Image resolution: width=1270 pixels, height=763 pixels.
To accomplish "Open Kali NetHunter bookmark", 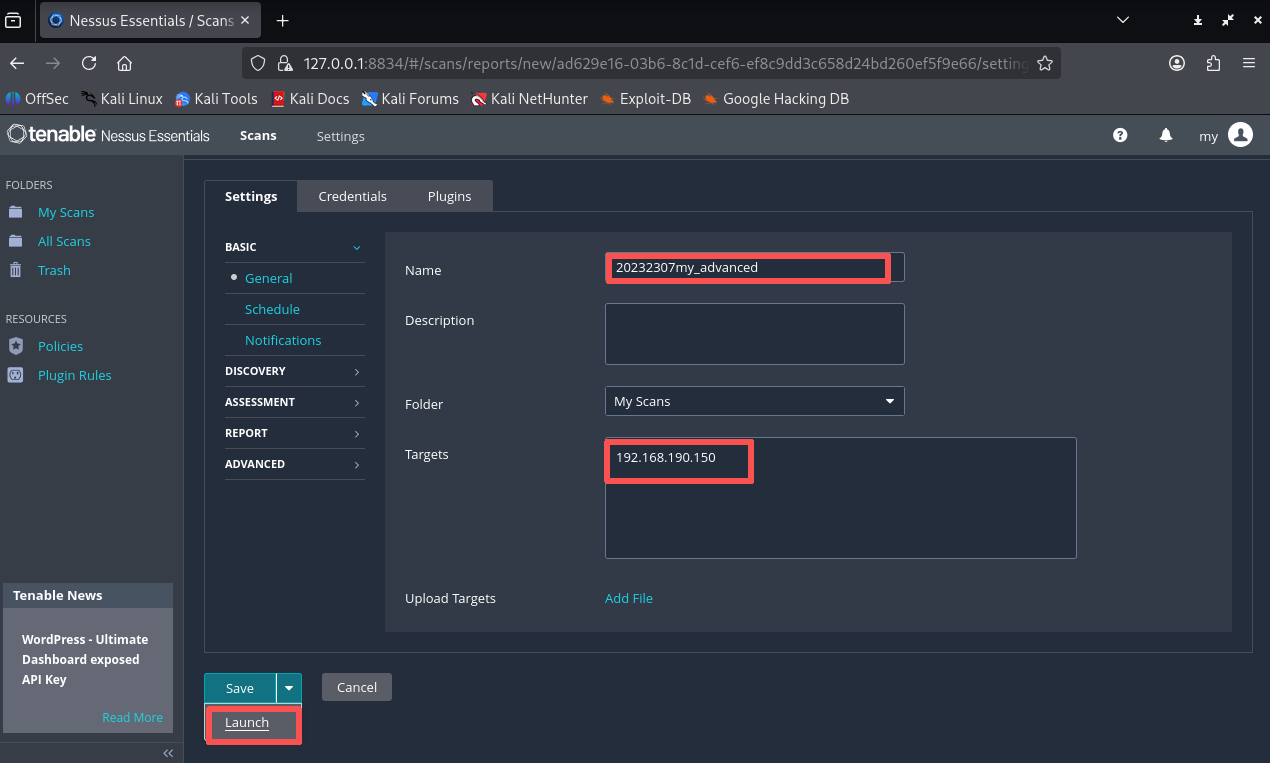I will [530, 98].
